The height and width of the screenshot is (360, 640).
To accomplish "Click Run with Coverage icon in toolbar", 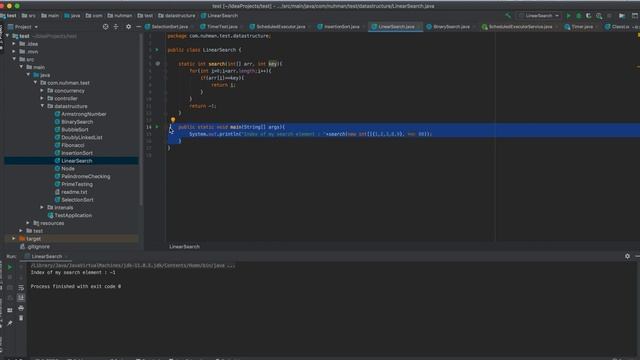I will coord(589,16).
